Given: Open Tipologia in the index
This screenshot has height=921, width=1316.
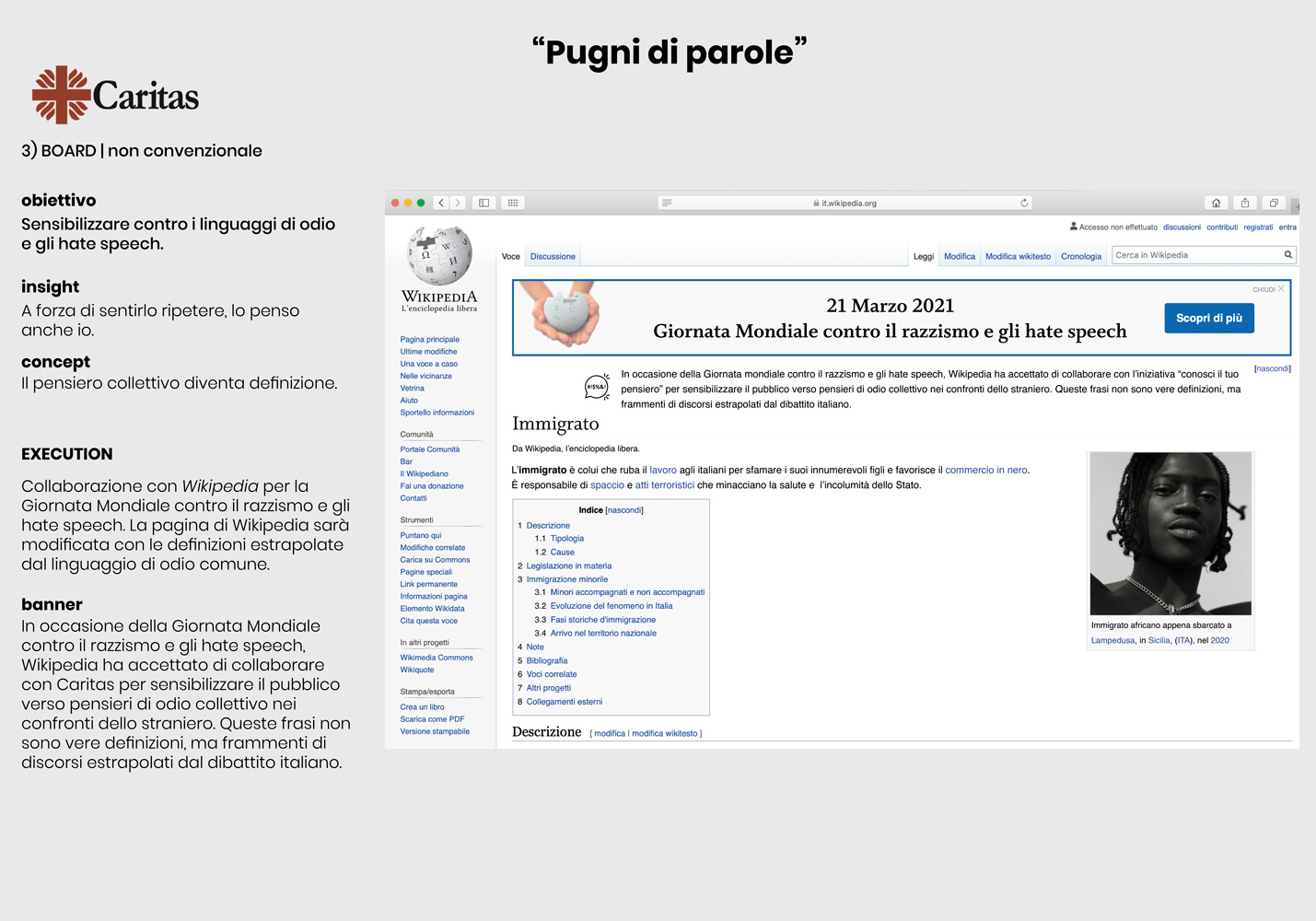Looking at the screenshot, I should 566,539.
